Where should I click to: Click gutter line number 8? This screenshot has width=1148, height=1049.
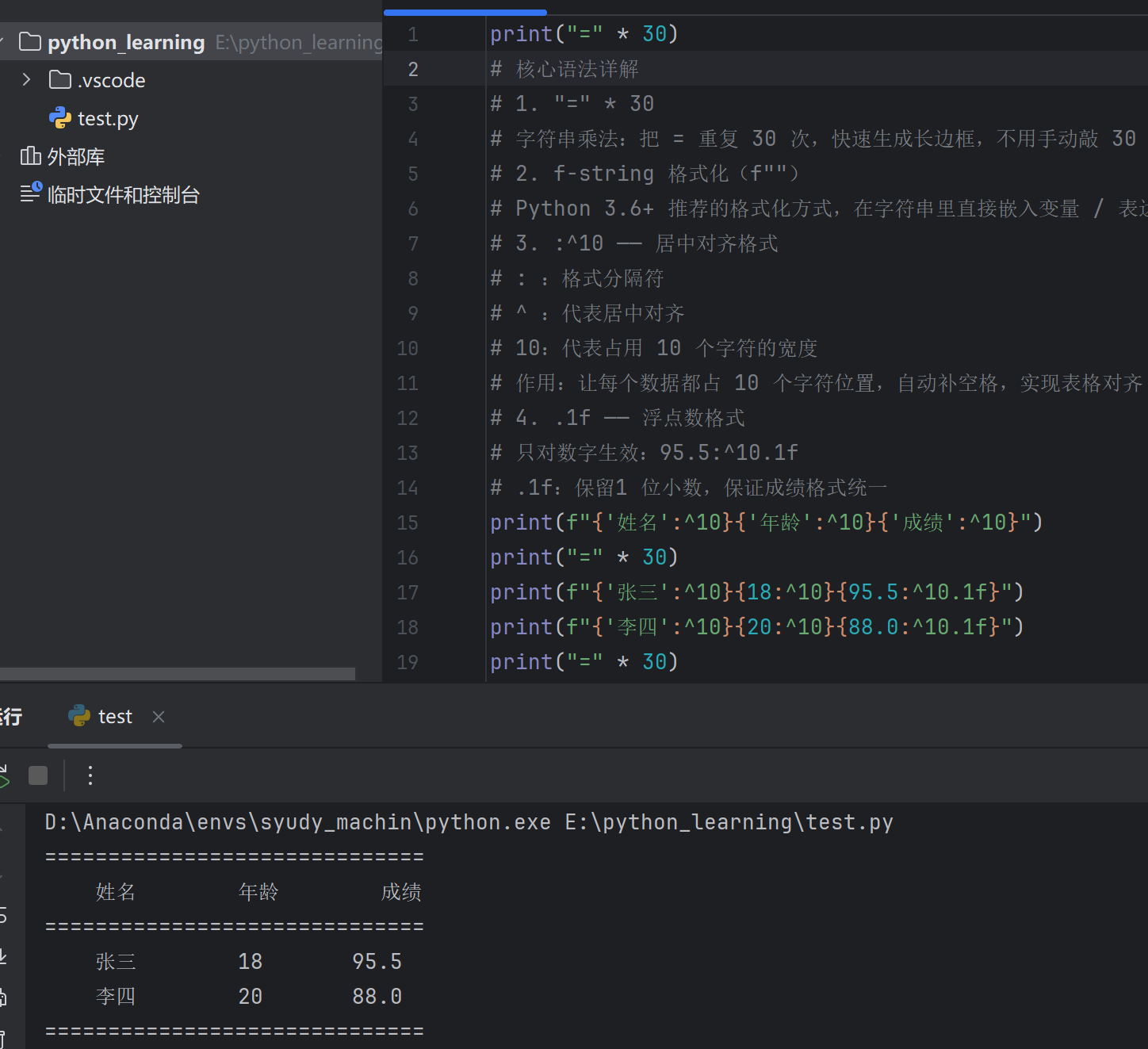click(412, 279)
